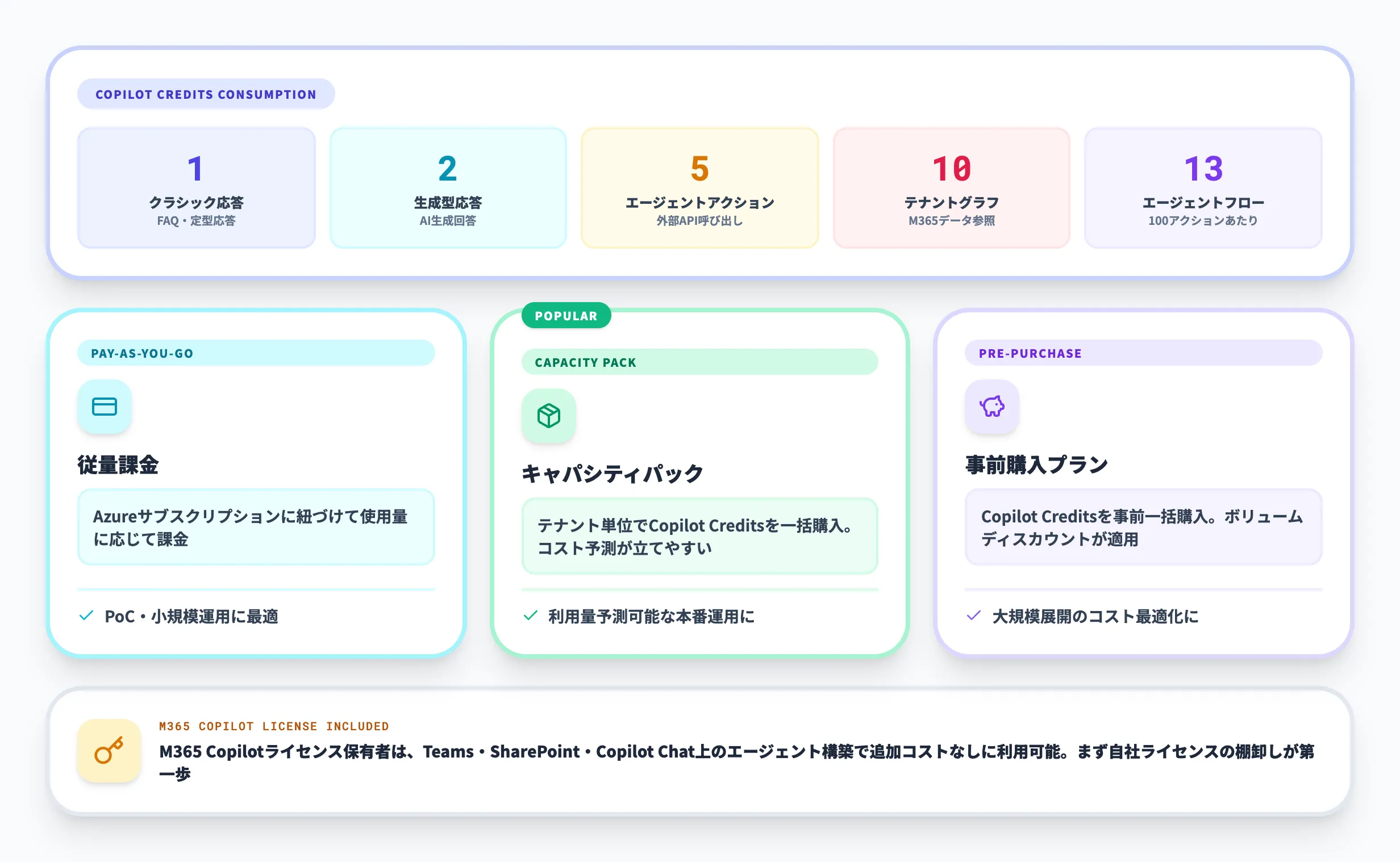Click the number 13 on エージェントフロー card
The width and height of the screenshot is (1400, 862).
tap(1203, 169)
